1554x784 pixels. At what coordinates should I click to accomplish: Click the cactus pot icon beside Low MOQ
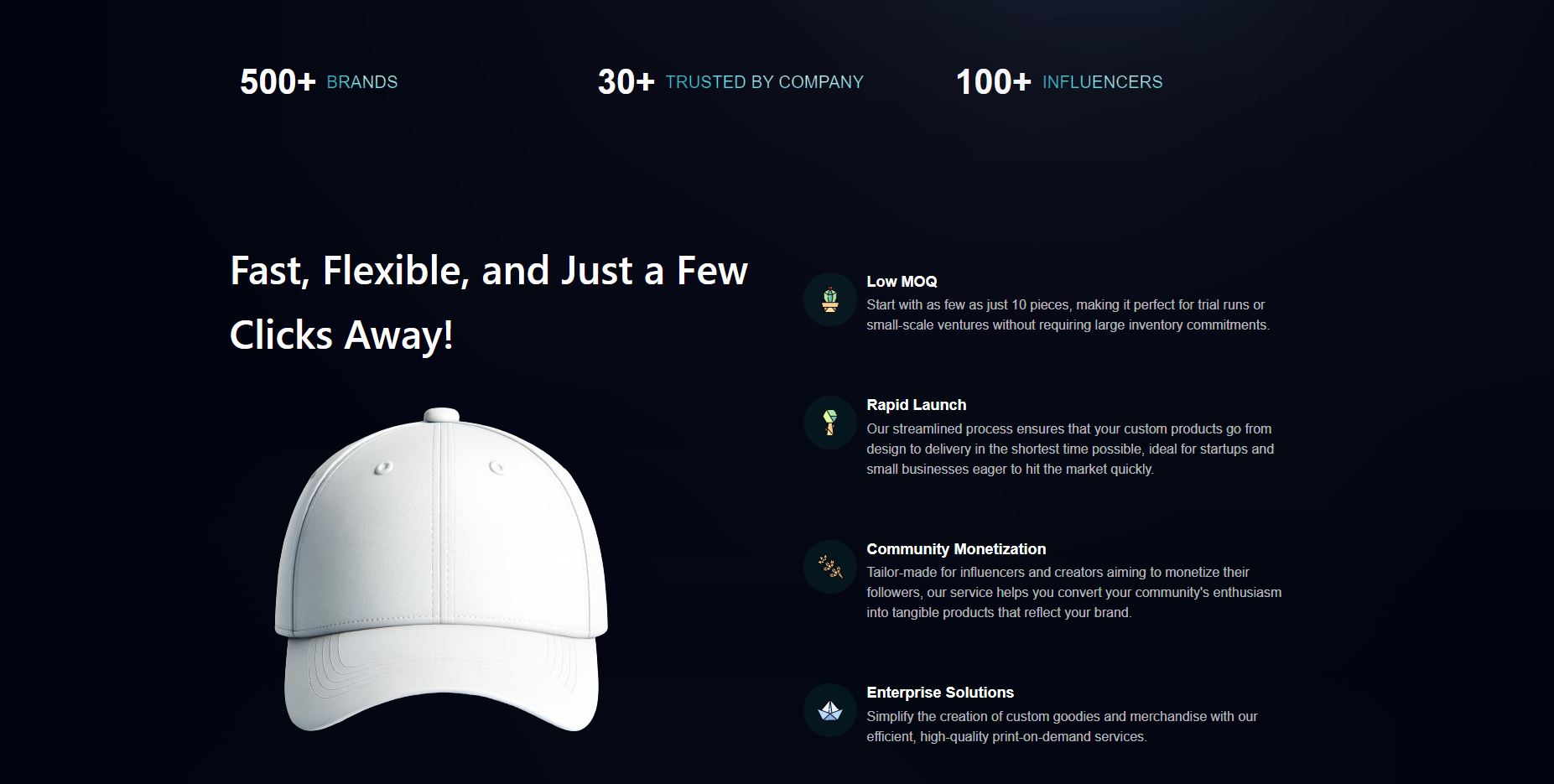829,299
